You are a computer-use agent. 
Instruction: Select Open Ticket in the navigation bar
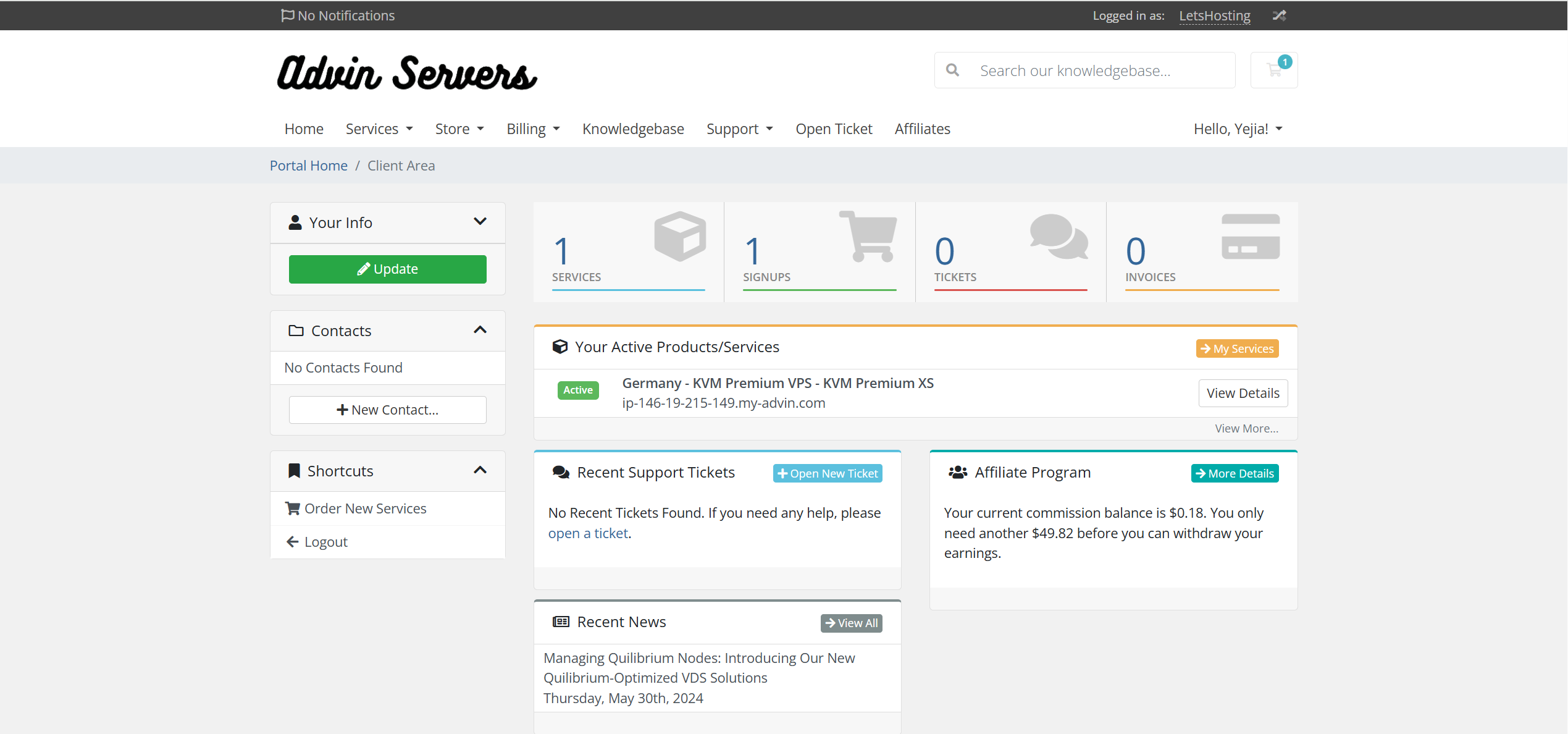[834, 129]
